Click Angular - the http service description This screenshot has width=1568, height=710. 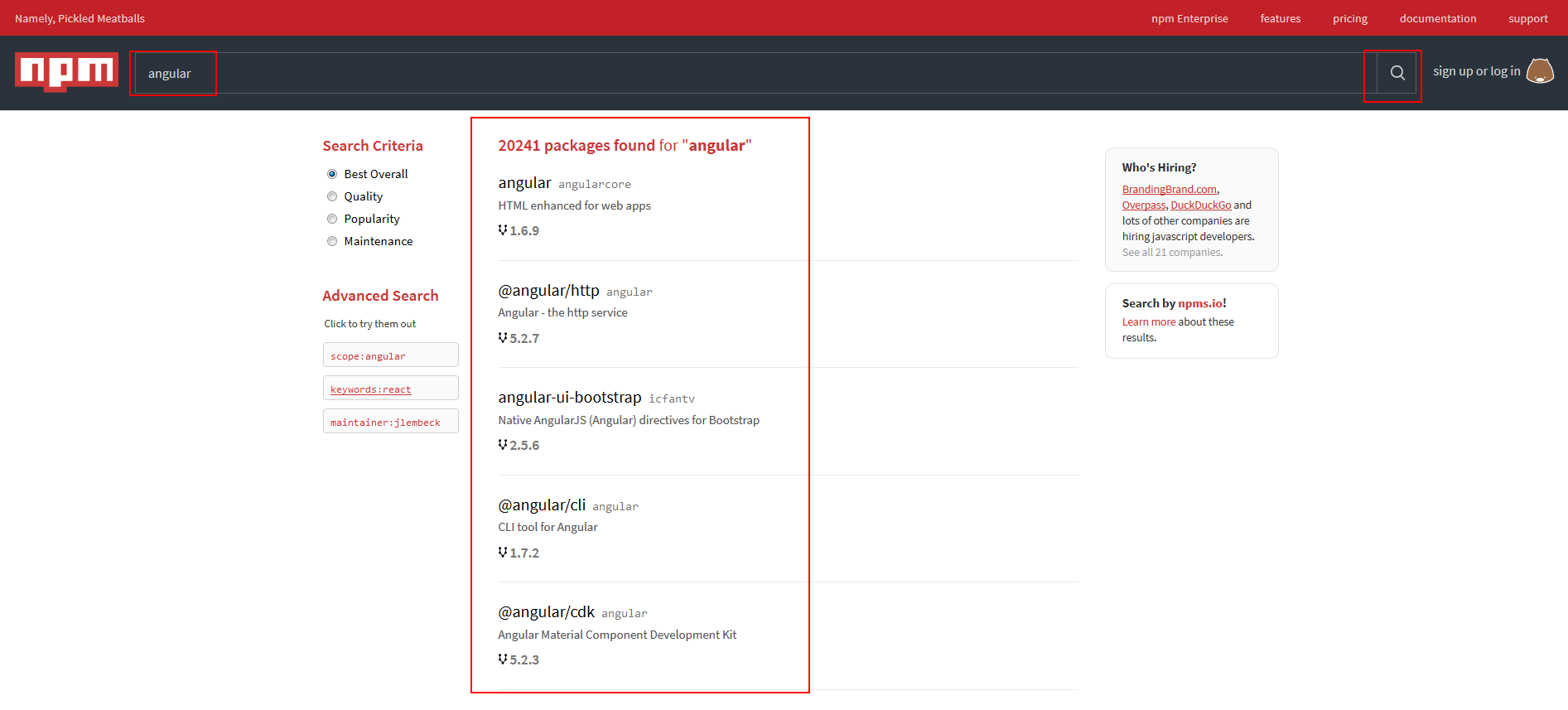(562, 312)
